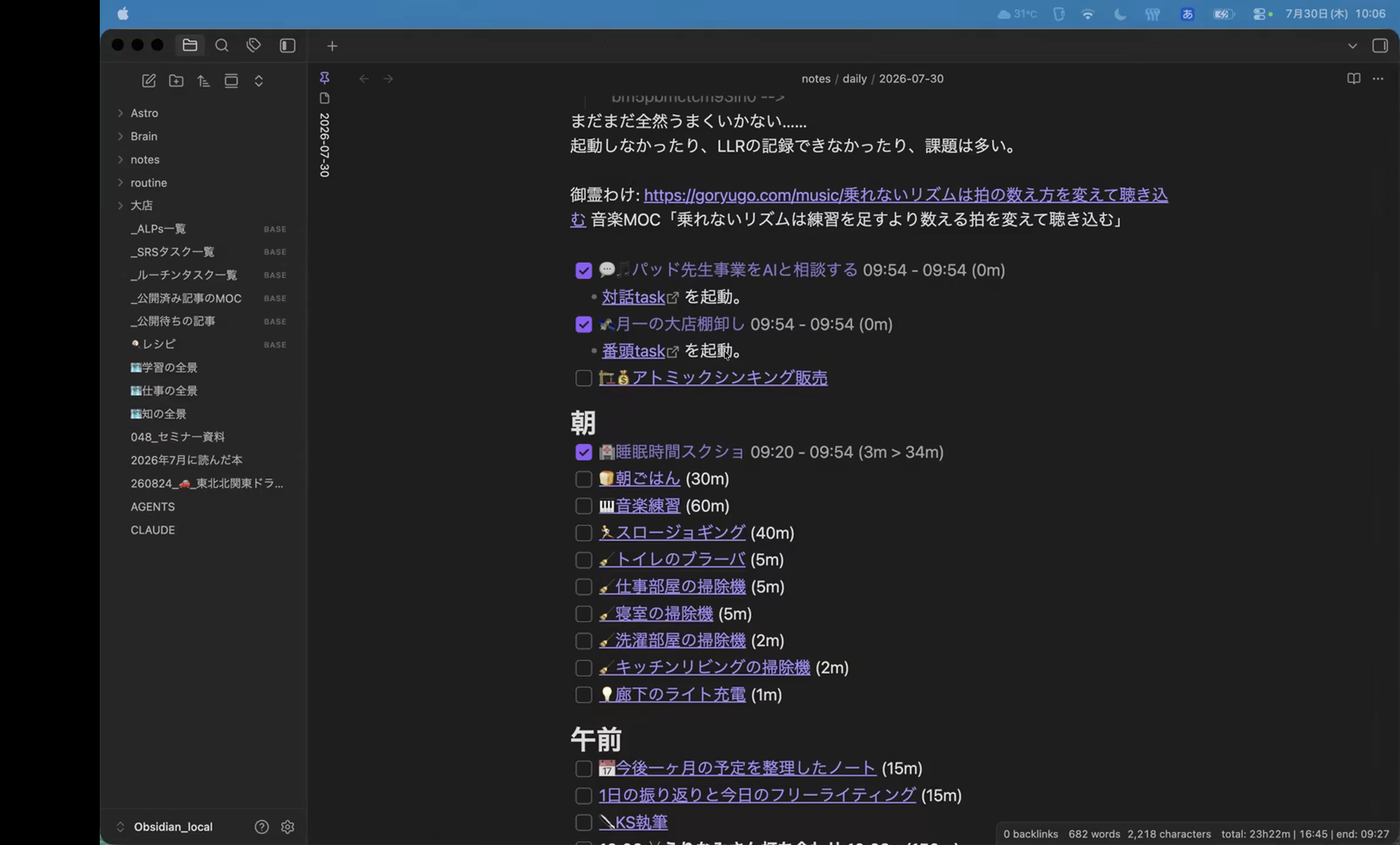Open the file explorer panel icon
The image size is (1400, 845).
(190, 45)
